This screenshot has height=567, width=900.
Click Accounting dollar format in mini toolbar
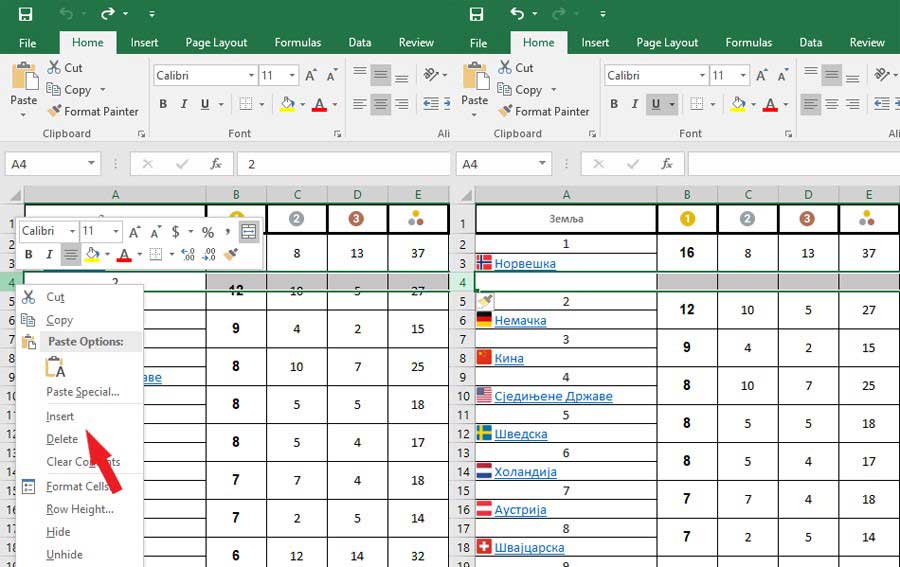pos(176,231)
